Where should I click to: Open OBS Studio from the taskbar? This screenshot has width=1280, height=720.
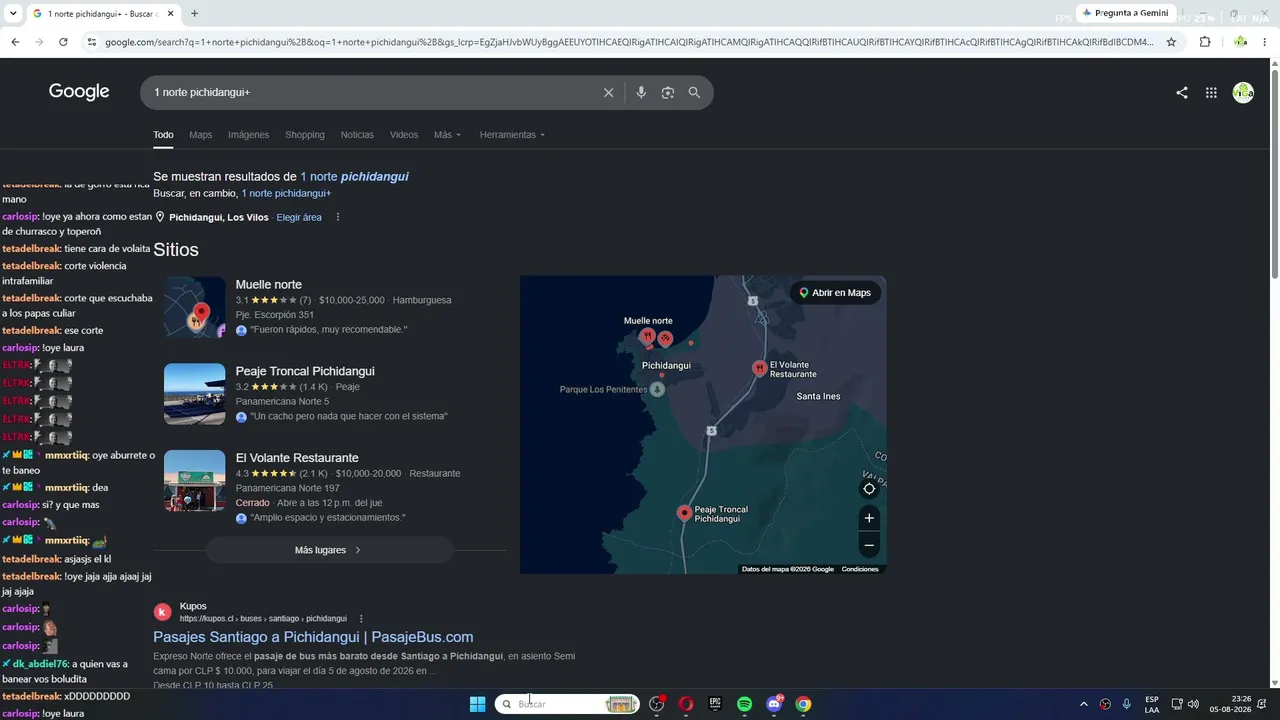pos(657,704)
